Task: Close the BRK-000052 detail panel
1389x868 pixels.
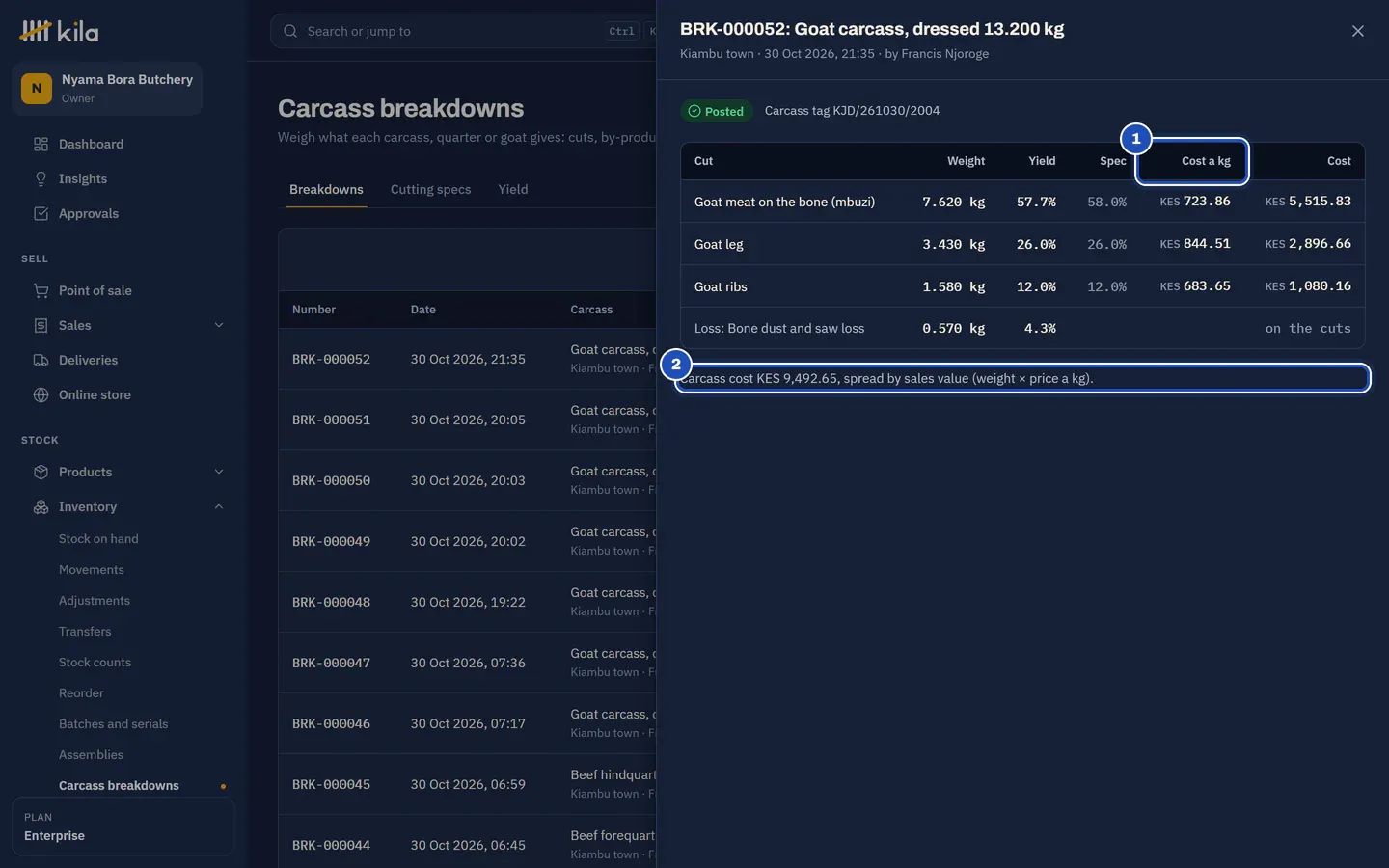Action: 1357,31
